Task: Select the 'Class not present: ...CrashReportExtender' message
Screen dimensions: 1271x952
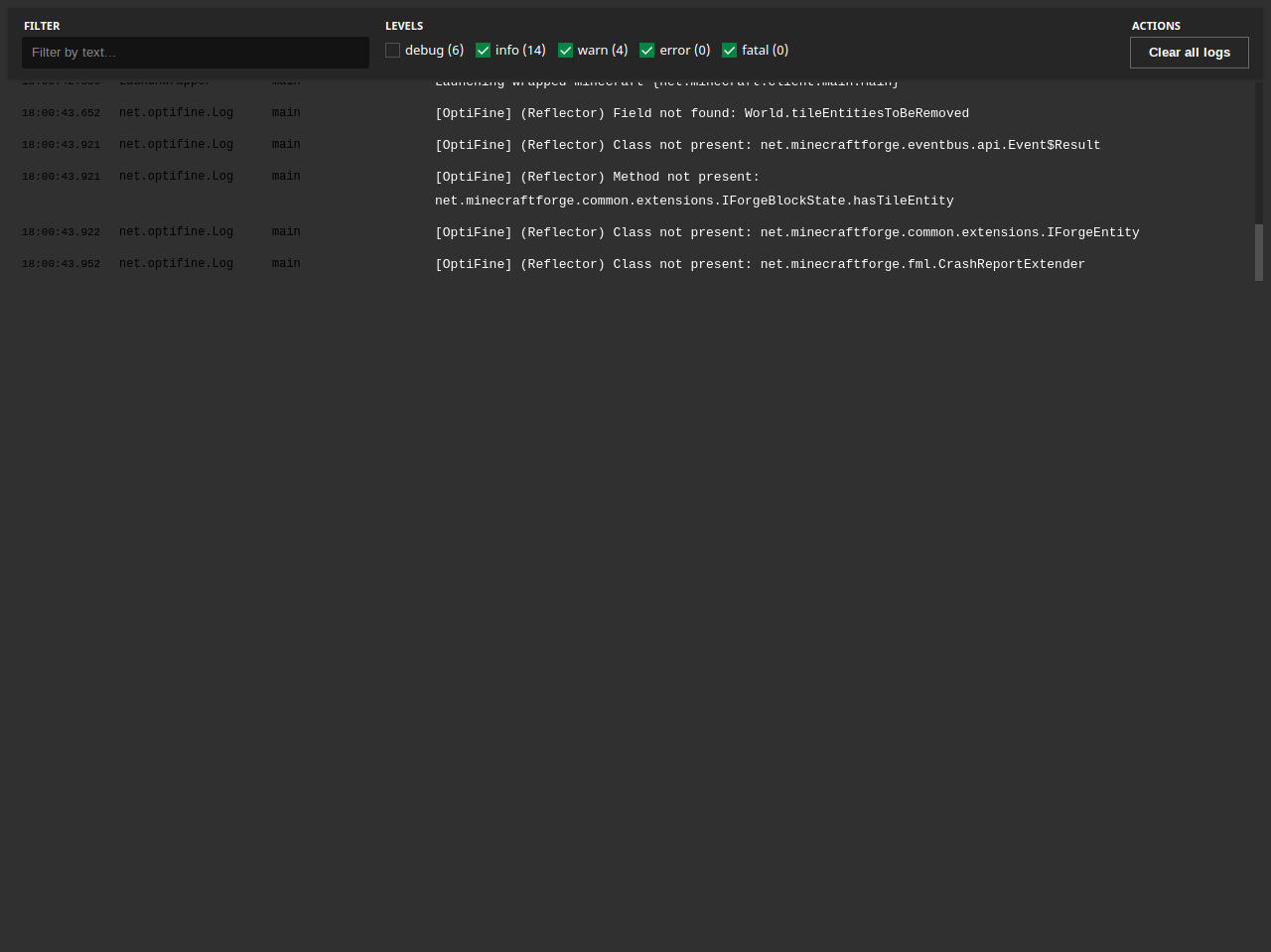Action: coord(760,264)
